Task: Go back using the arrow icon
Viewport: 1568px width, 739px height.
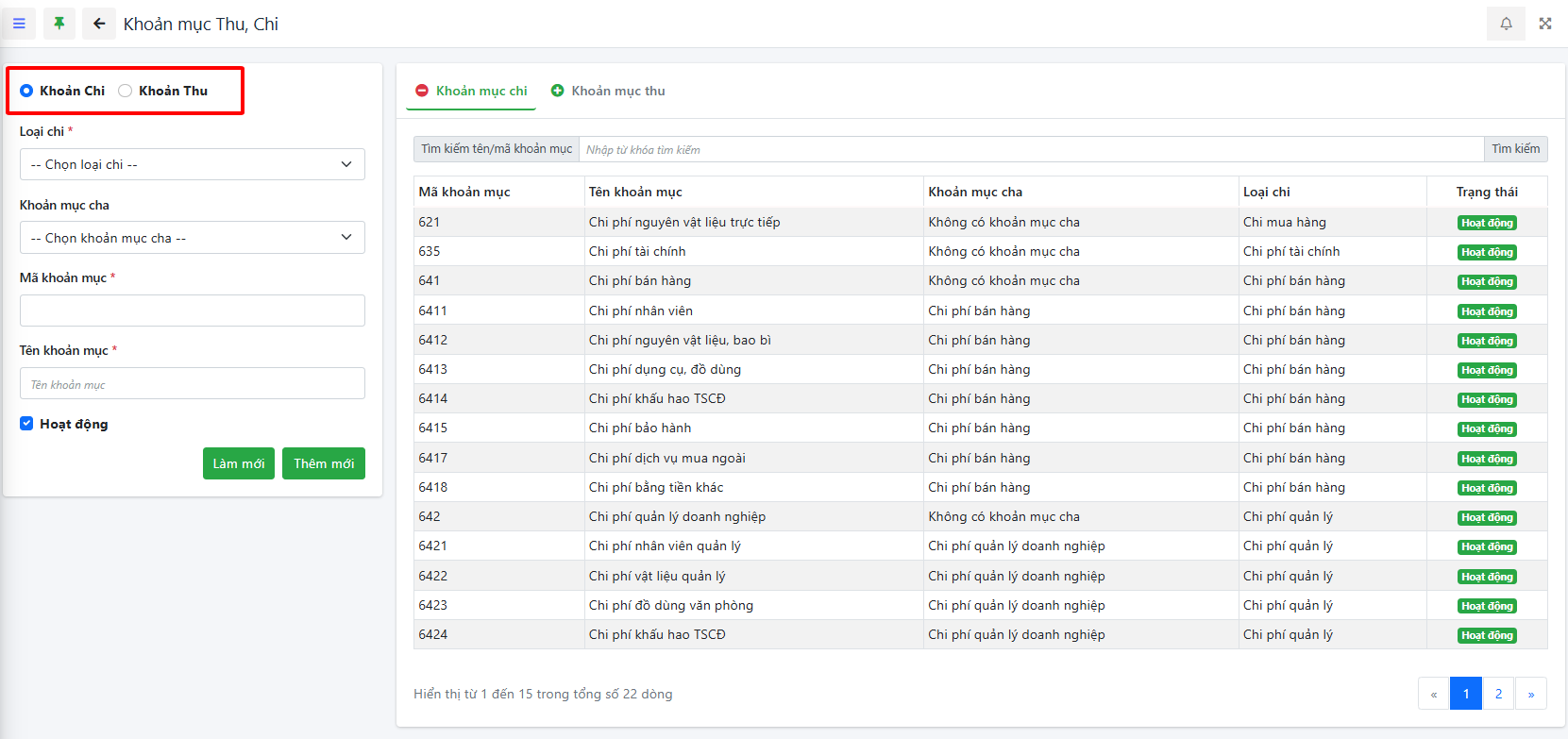Action: point(99,24)
